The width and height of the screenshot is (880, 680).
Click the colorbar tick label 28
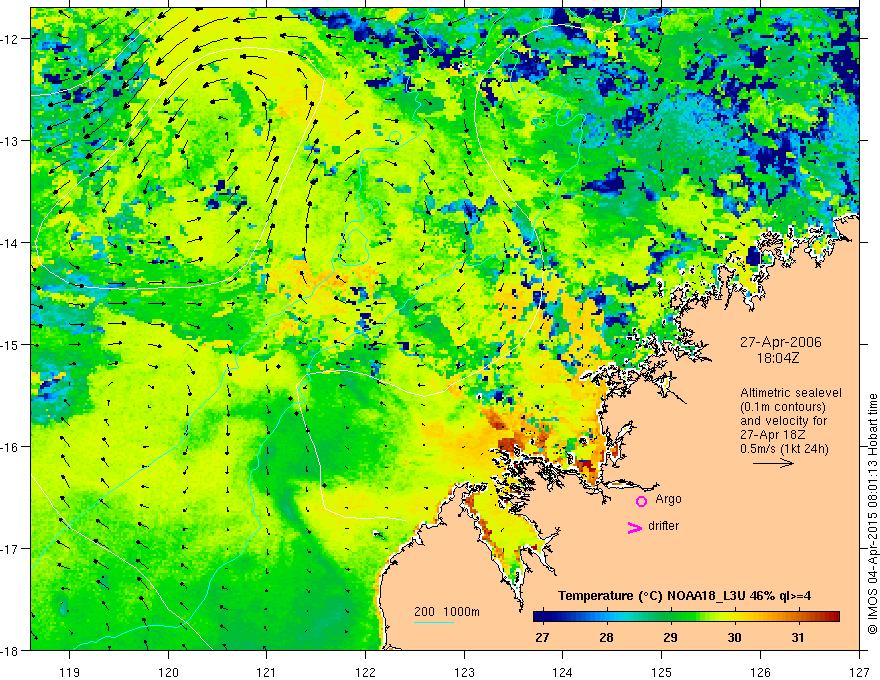coord(606,637)
